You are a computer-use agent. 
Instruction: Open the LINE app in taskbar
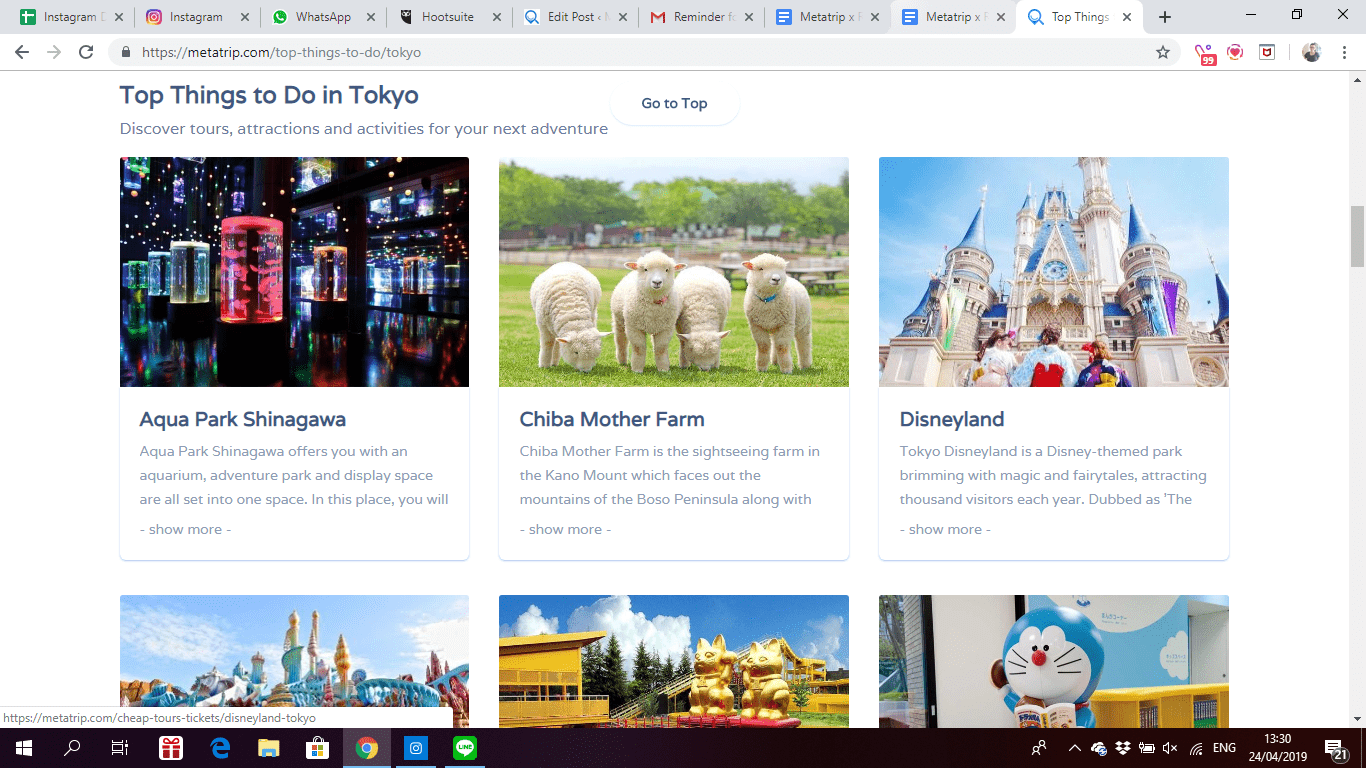click(x=465, y=748)
